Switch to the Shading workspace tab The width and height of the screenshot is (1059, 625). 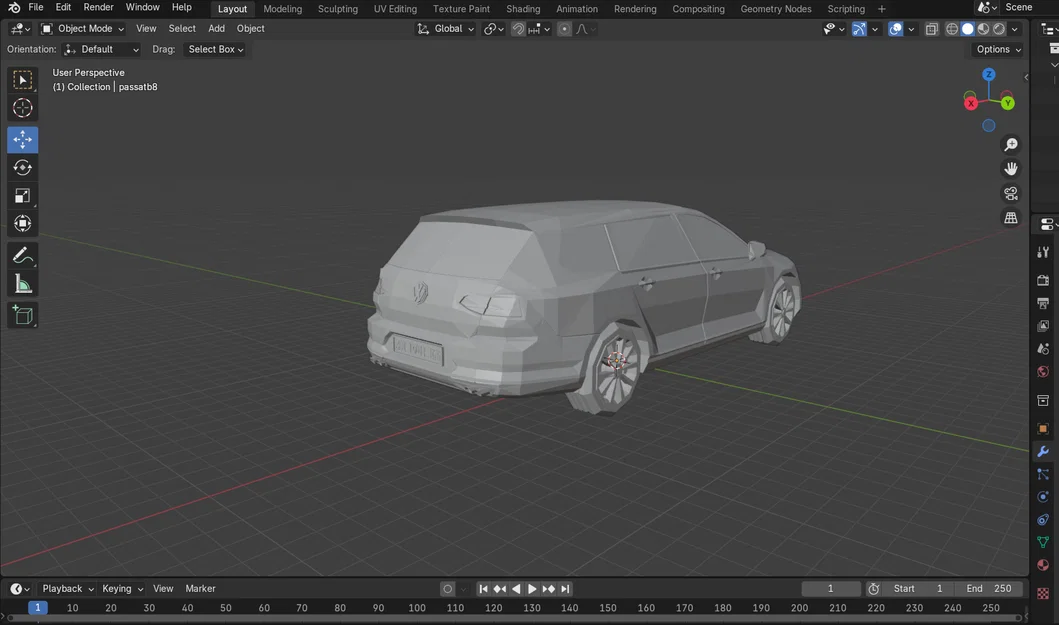click(522, 8)
